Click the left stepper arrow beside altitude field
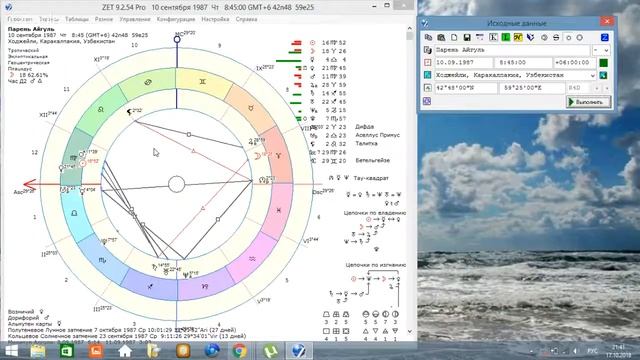The height and width of the screenshot is (360, 640). click(x=598, y=88)
